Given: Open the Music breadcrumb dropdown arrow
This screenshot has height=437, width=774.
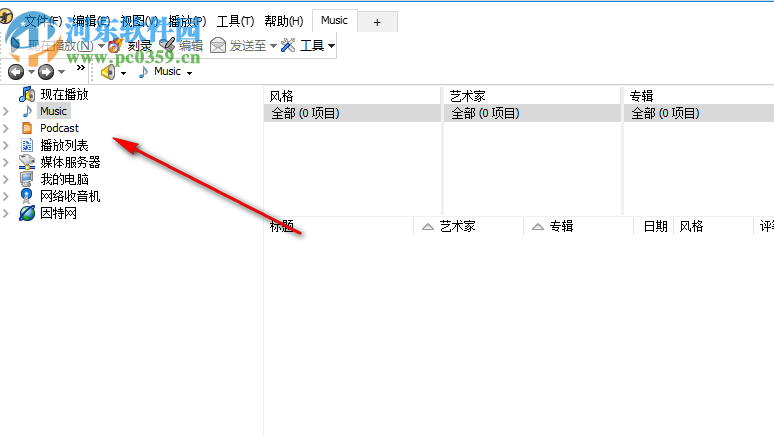Looking at the screenshot, I should click(x=190, y=73).
